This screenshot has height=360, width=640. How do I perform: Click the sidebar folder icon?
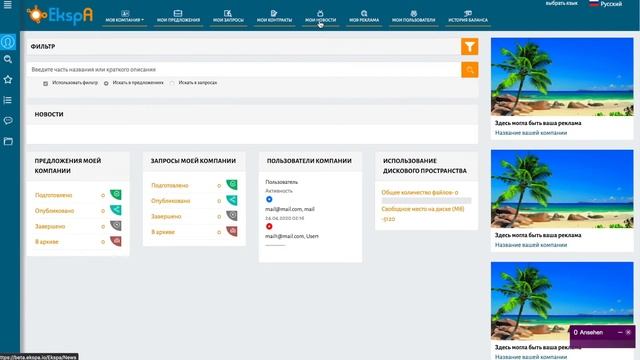[8, 141]
